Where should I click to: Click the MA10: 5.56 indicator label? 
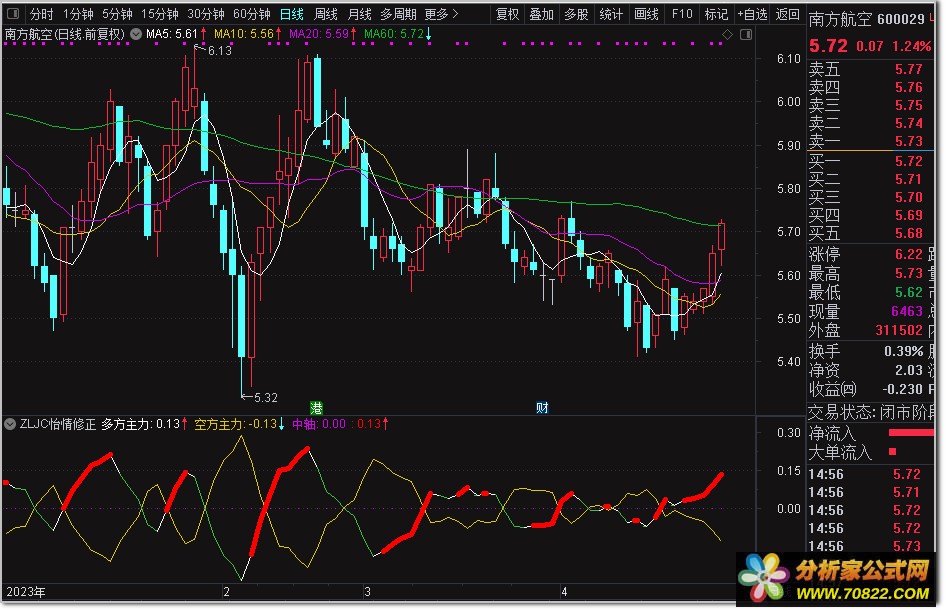[247, 34]
